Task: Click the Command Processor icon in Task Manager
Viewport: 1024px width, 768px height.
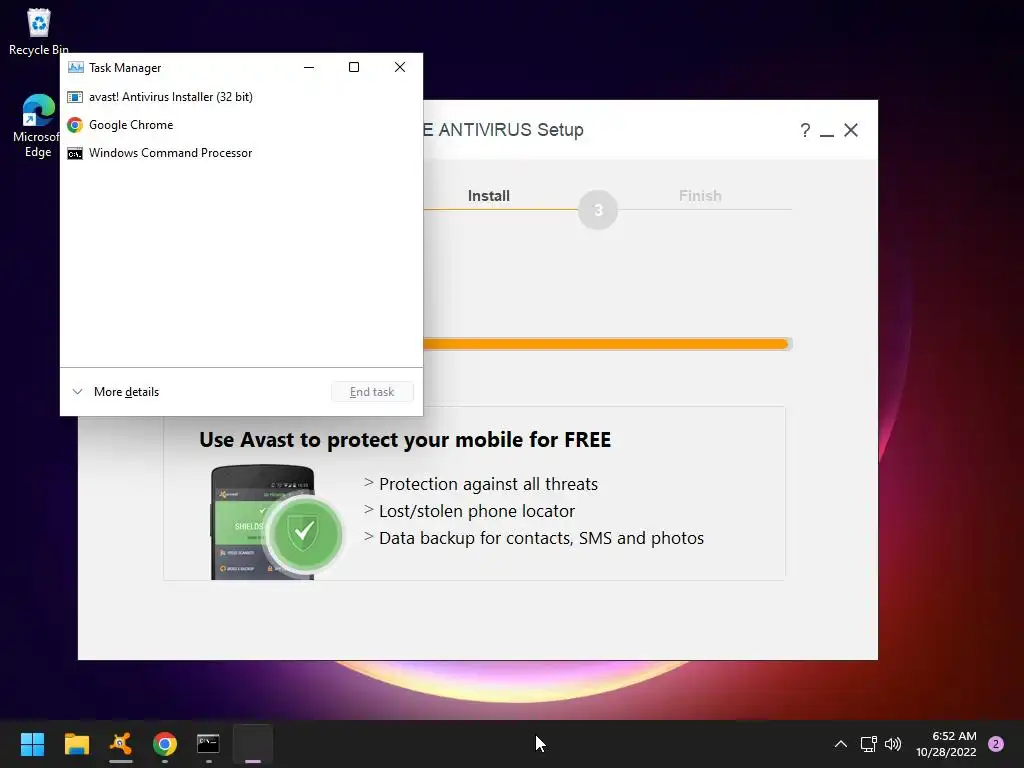Action: [x=75, y=153]
